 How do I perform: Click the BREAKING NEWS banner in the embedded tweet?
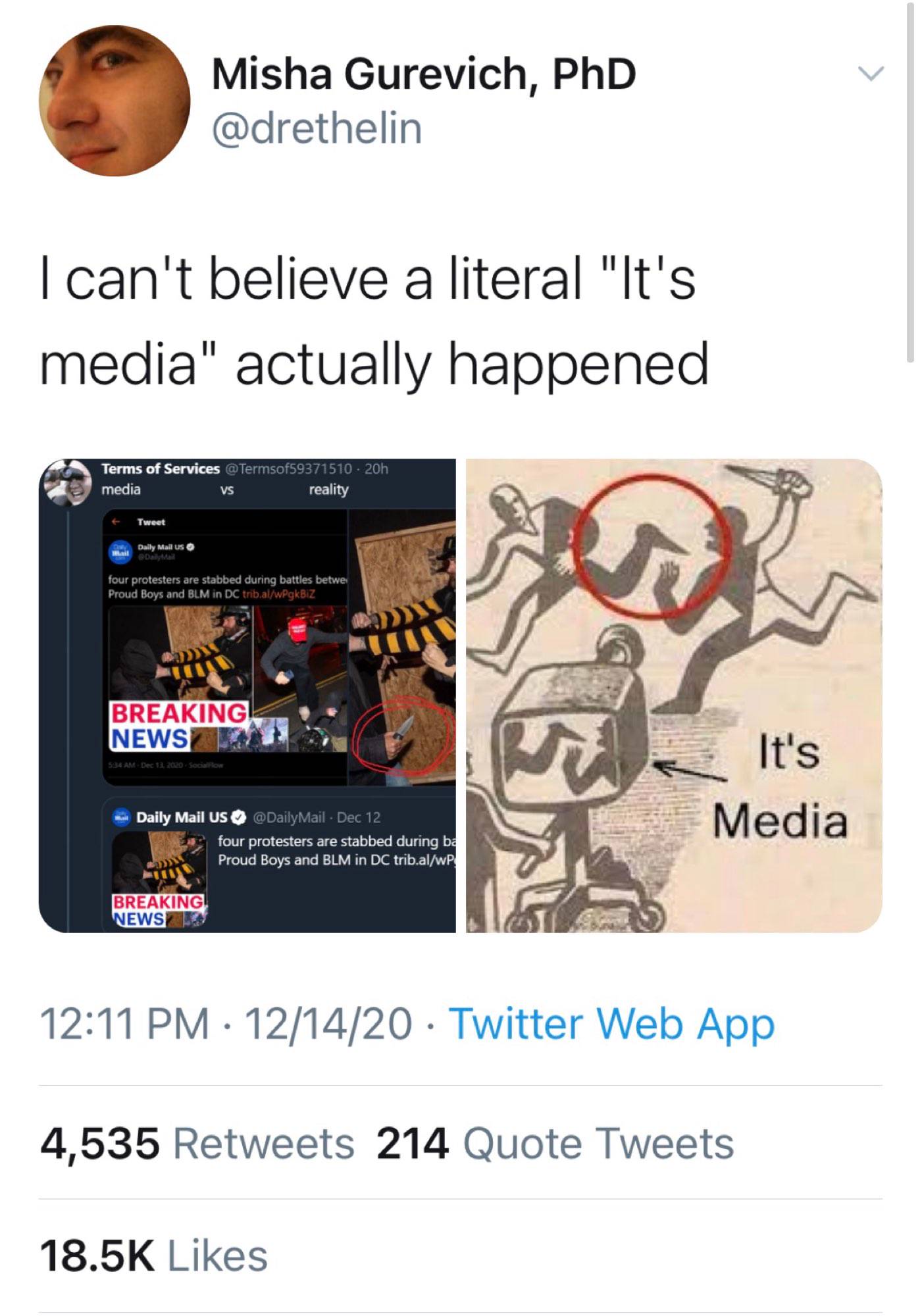(x=179, y=726)
